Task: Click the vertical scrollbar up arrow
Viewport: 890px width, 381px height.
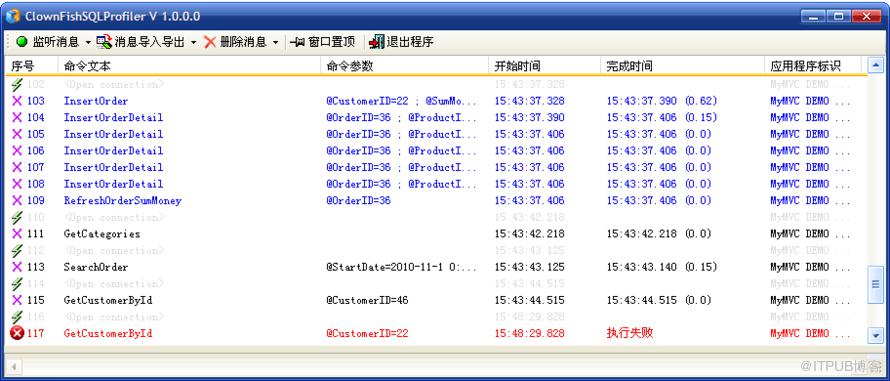Action: click(876, 64)
